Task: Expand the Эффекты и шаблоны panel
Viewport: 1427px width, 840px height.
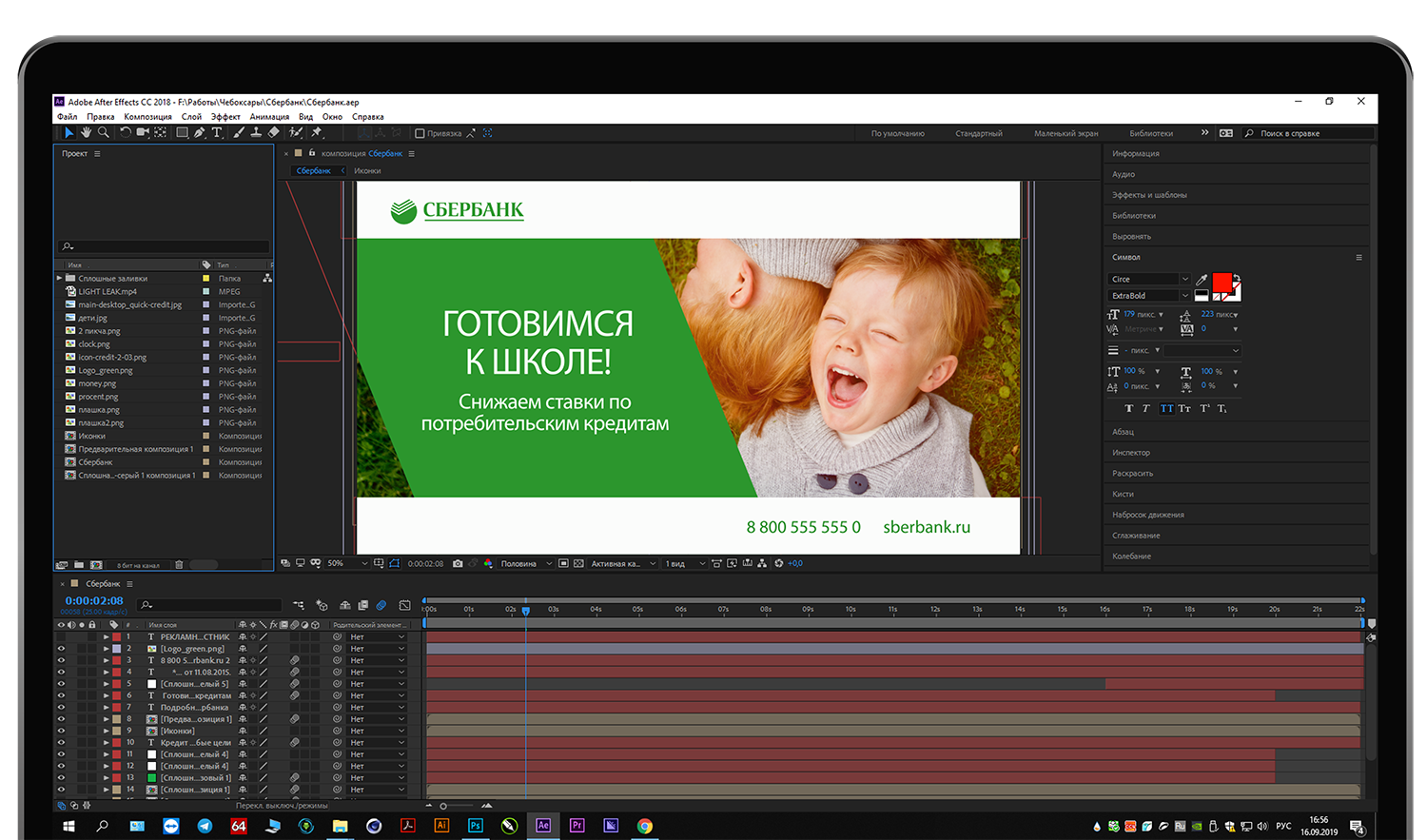Action: point(1148,195)
